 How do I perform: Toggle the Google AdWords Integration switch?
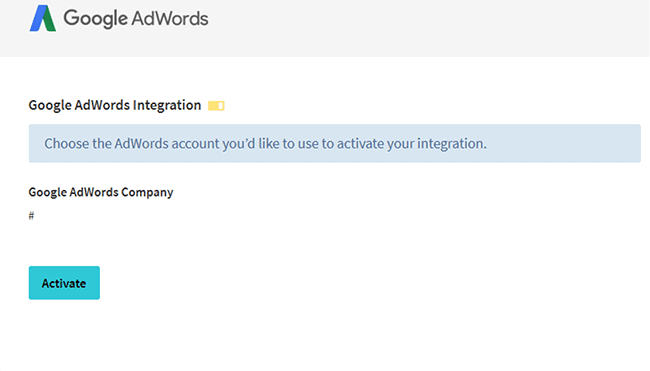click(x=216, y=106)
